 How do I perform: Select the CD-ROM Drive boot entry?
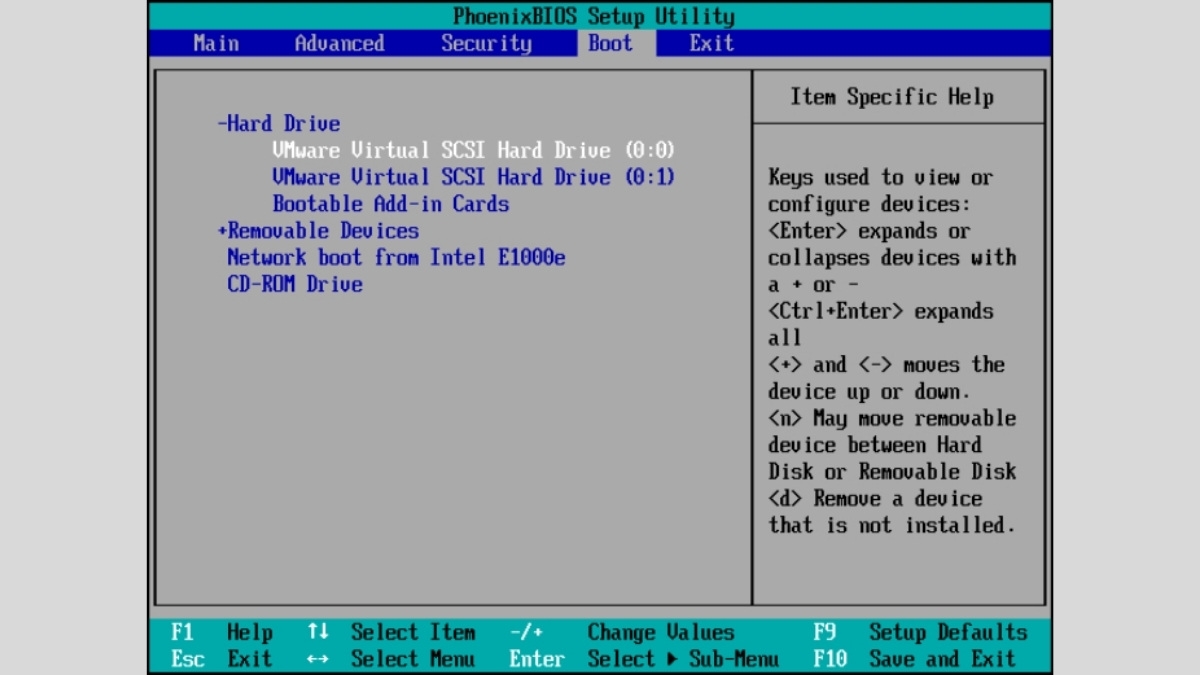[295, 284]
